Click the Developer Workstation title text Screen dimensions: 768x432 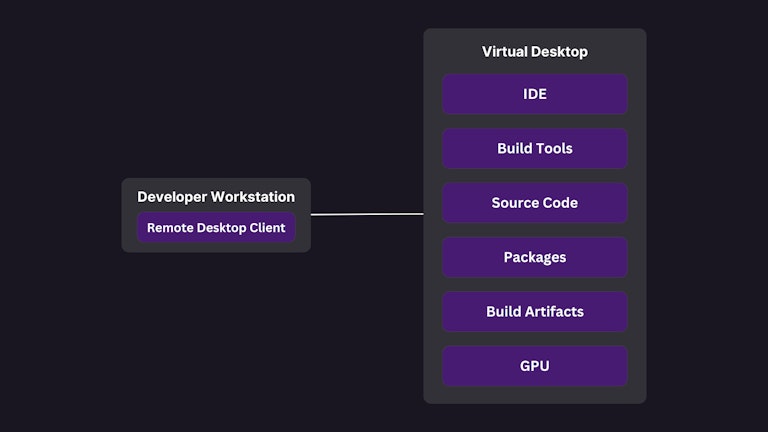pos(216,196)
